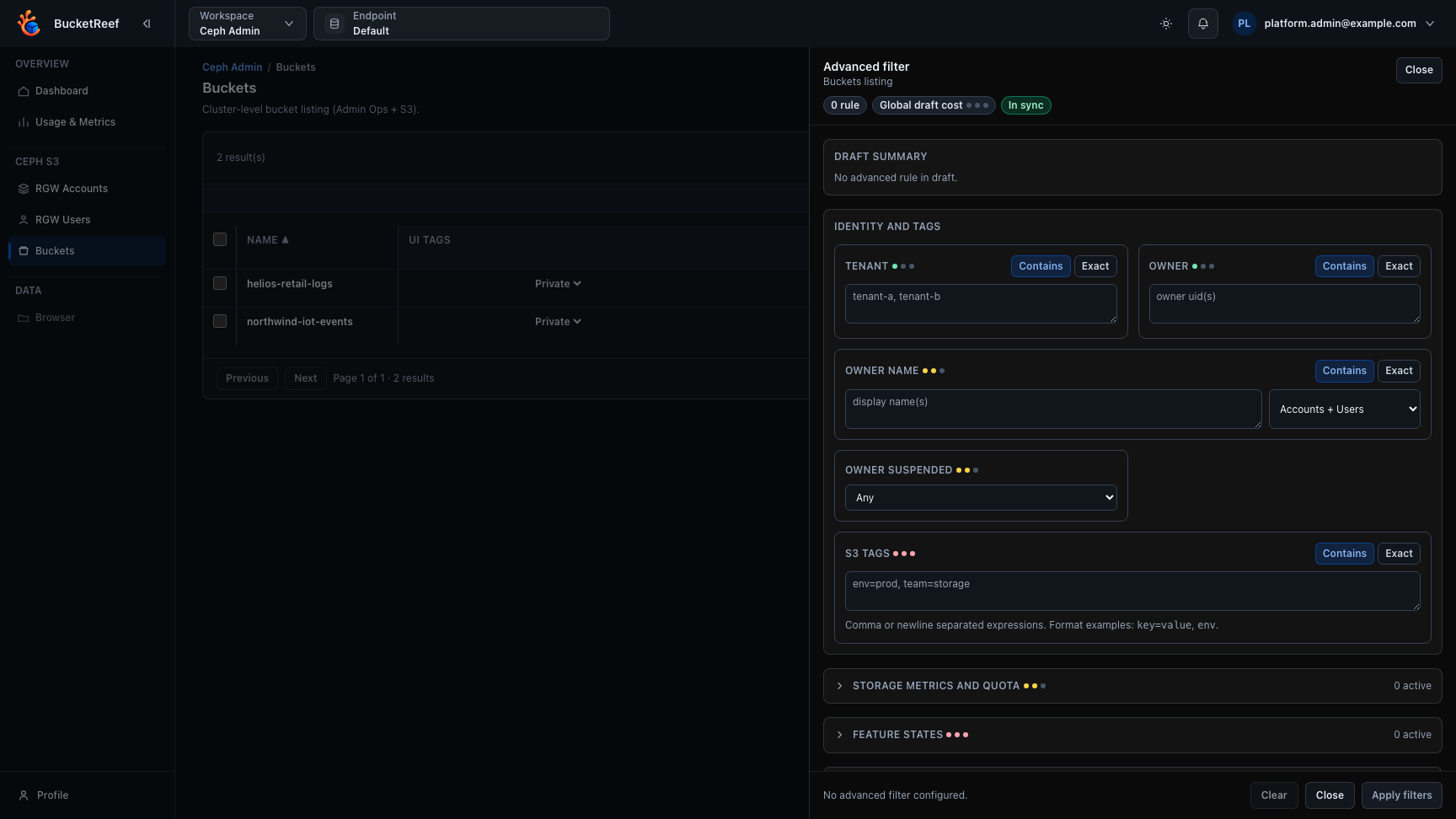Open Usage & Metrics page
The height and width of the screenshot is (819, 1456).
click(x=87, y=122)
